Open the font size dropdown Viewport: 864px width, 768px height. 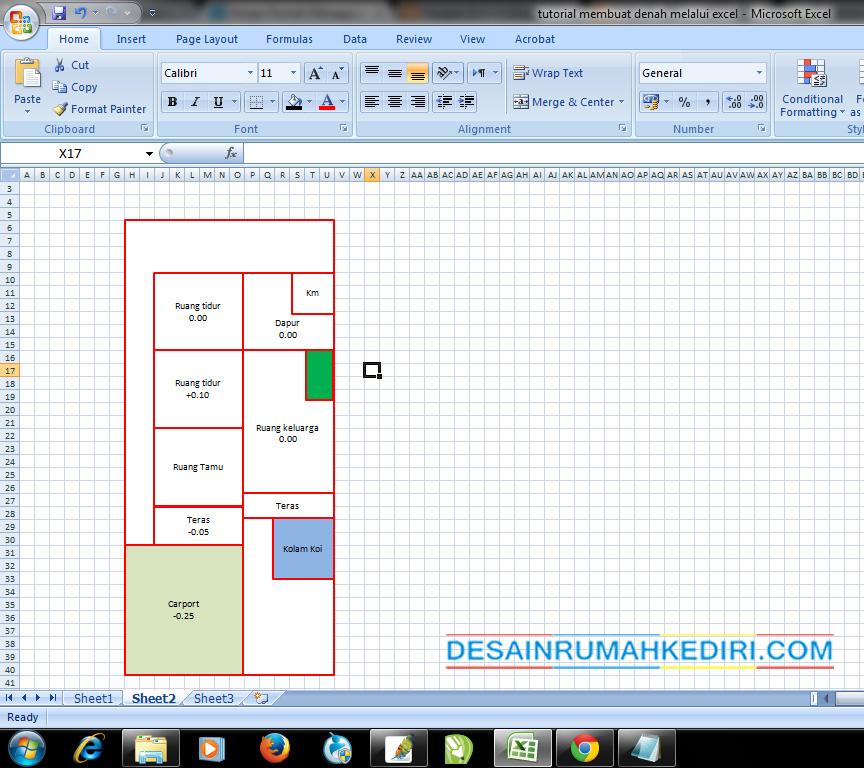pyautogui.click(x=291, y=72)
